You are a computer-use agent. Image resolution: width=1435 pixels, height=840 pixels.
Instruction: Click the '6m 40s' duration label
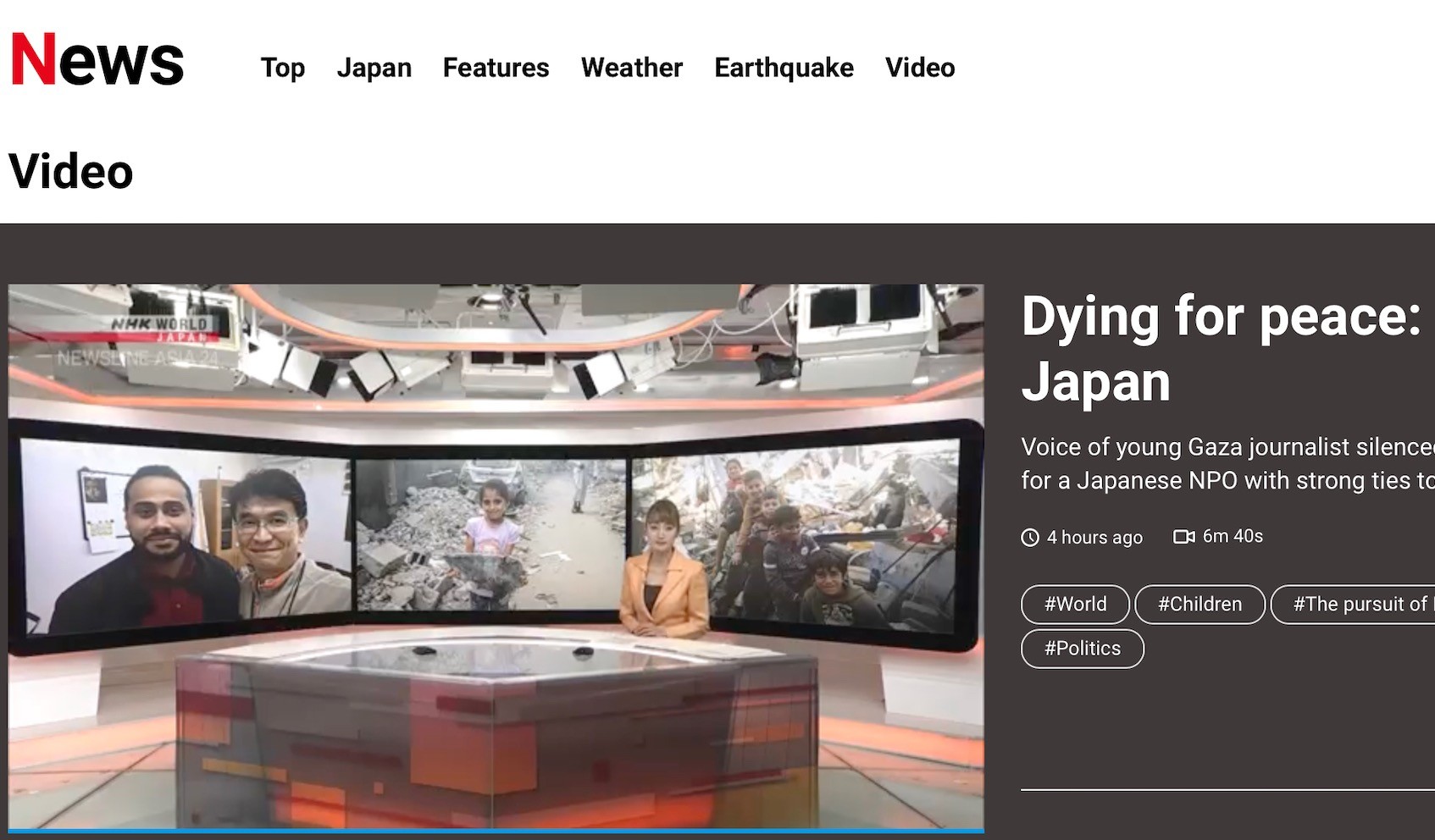(1232, 537)
